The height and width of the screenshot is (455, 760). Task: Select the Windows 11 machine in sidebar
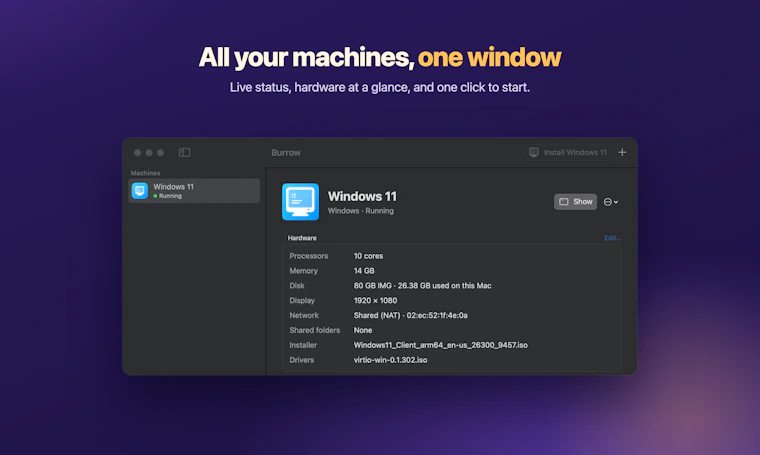[x=194, y=191]
